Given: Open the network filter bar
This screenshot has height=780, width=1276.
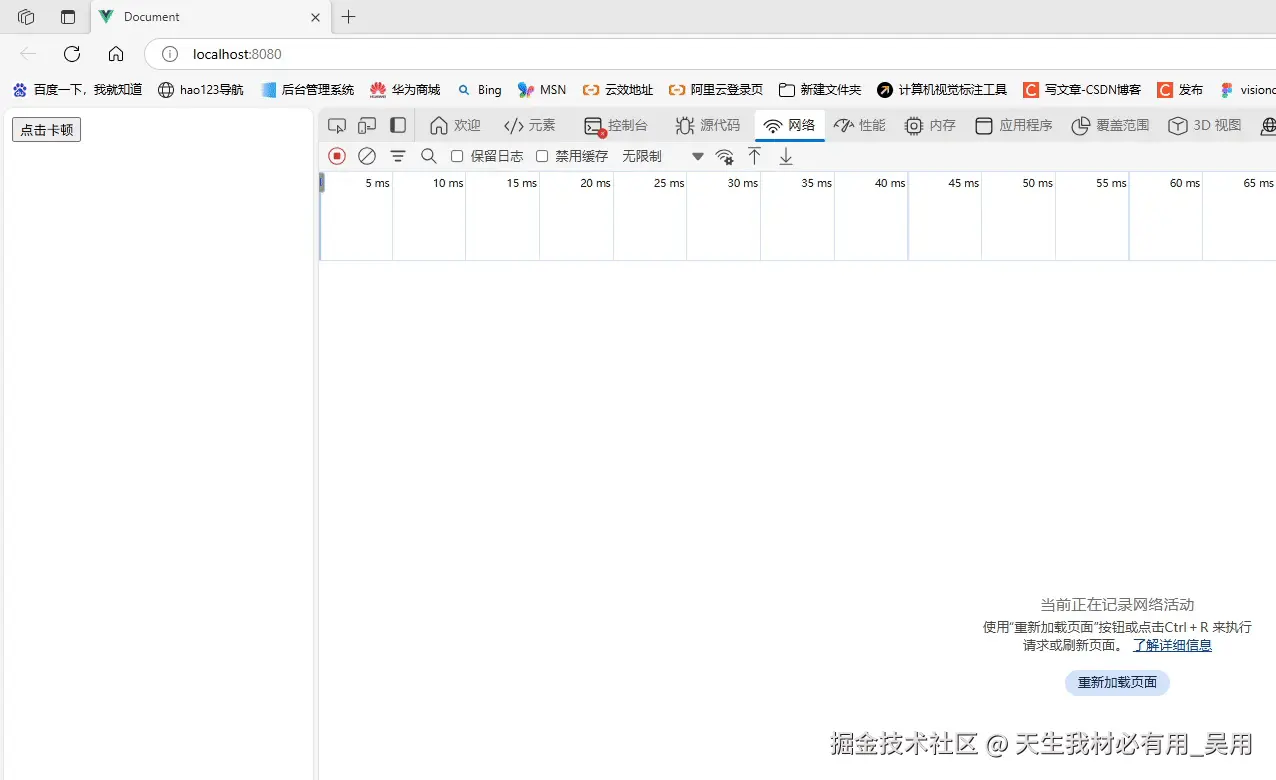Looking at the screenshot, I should (x=398, y=156).
